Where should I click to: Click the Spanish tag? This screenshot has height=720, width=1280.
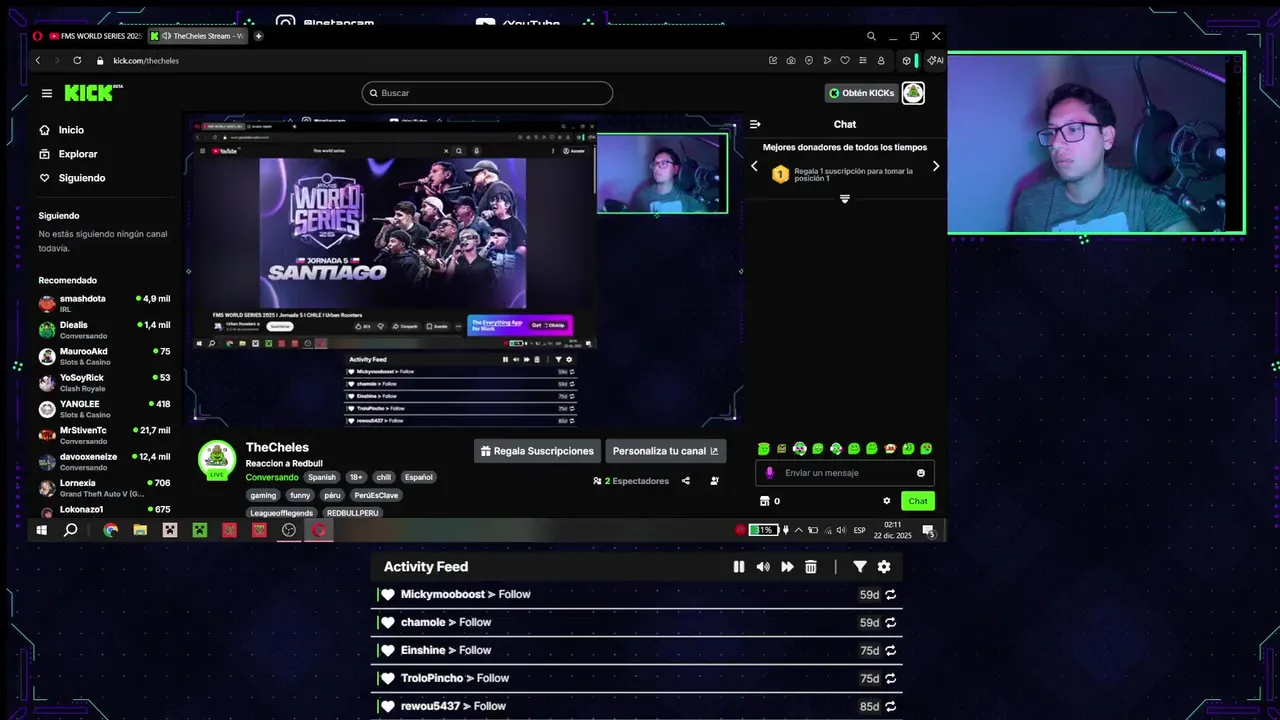coord(322,477)
